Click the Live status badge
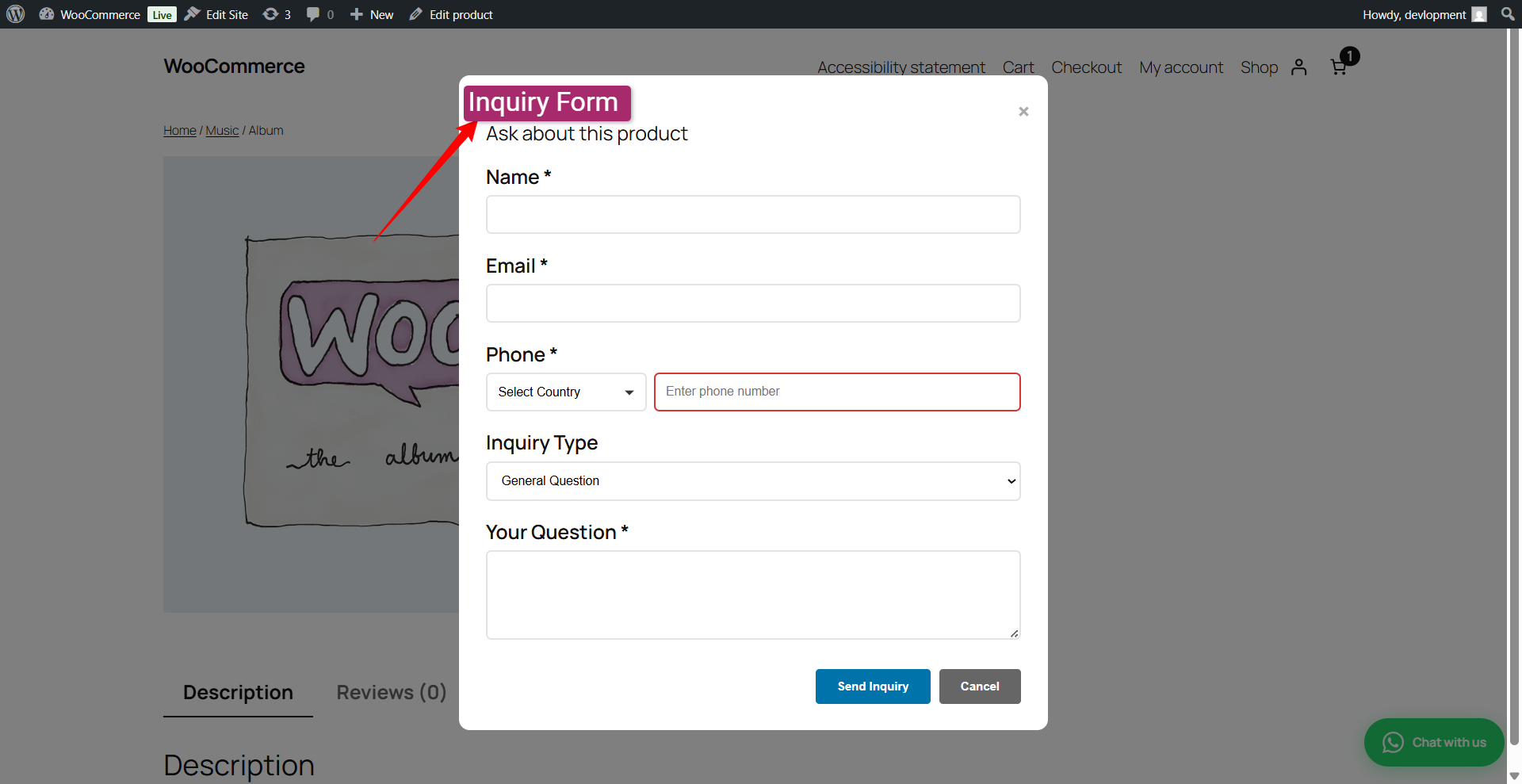Viewport: 1522px width, 784px height. pyautogui.click(x=162, y=14)
